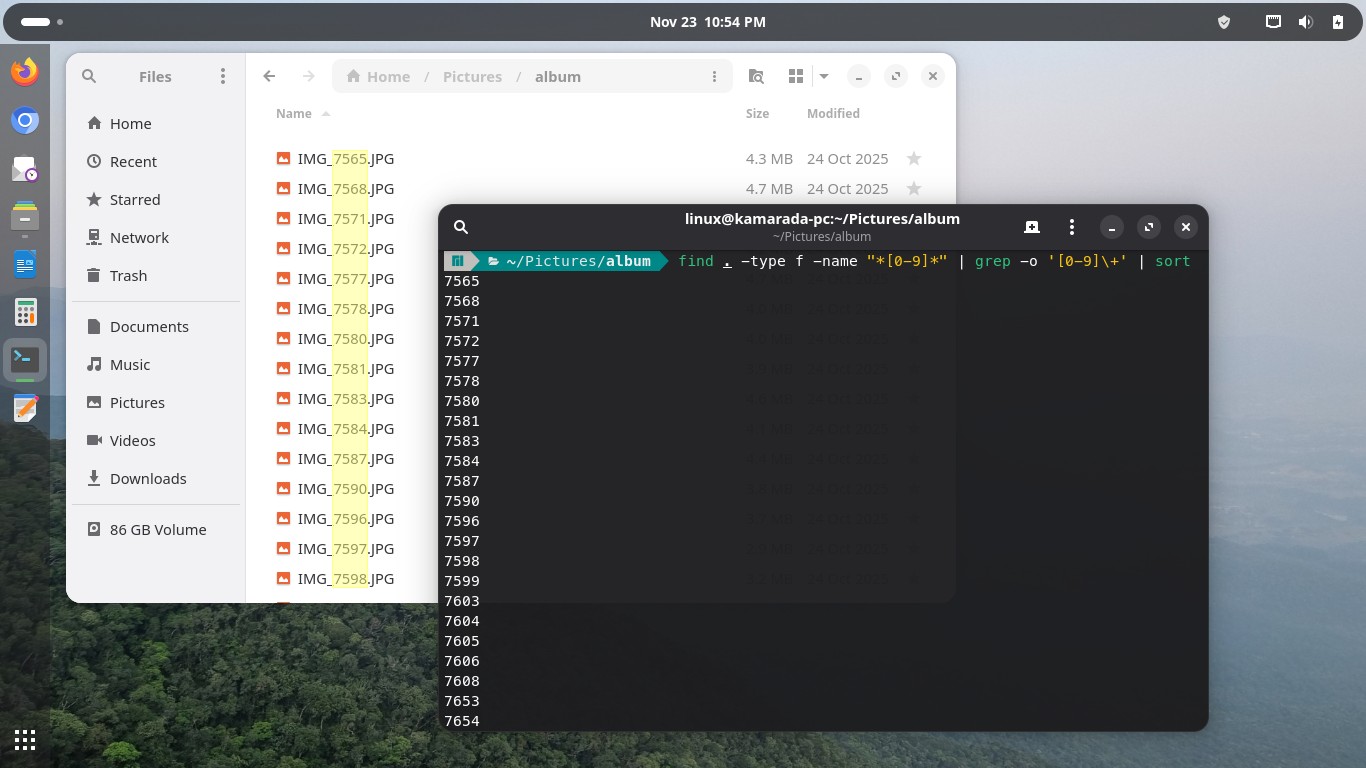The image size is (1366, 768).
Task: Go to Pictures in the path bar
Action: point(472,76)
